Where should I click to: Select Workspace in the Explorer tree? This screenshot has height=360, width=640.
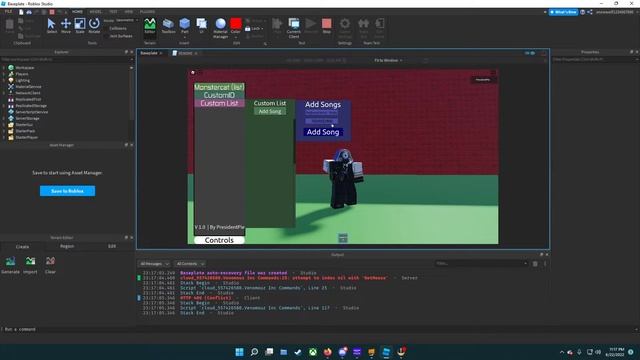pyautogui.click(x=24, y=68)
